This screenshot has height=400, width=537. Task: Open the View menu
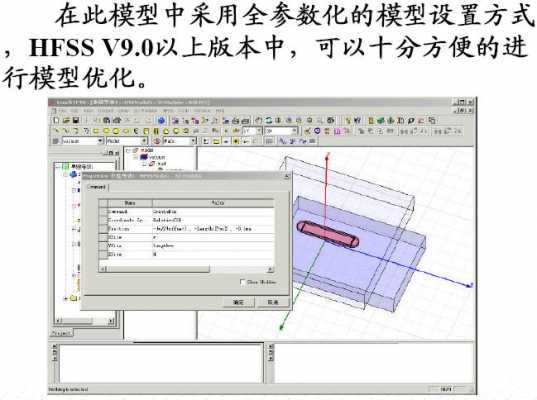(x=88, y=111)
